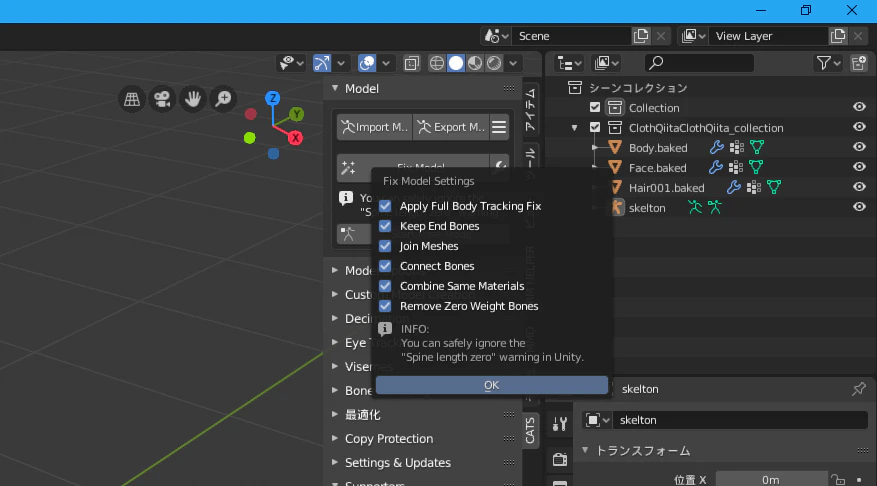The image size is (877, 486).
Task: Exclude Collection via its checkbox
Action: [595, 107]
